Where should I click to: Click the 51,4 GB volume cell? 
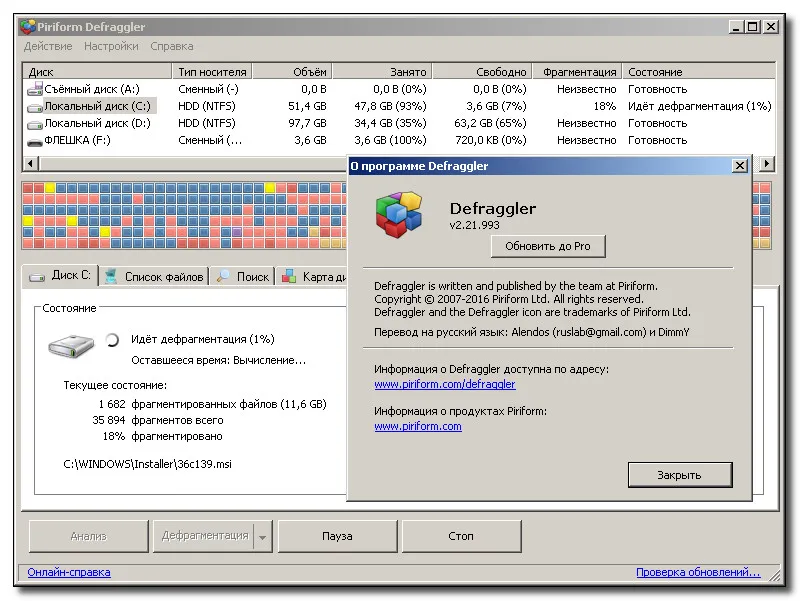(307, 106)
